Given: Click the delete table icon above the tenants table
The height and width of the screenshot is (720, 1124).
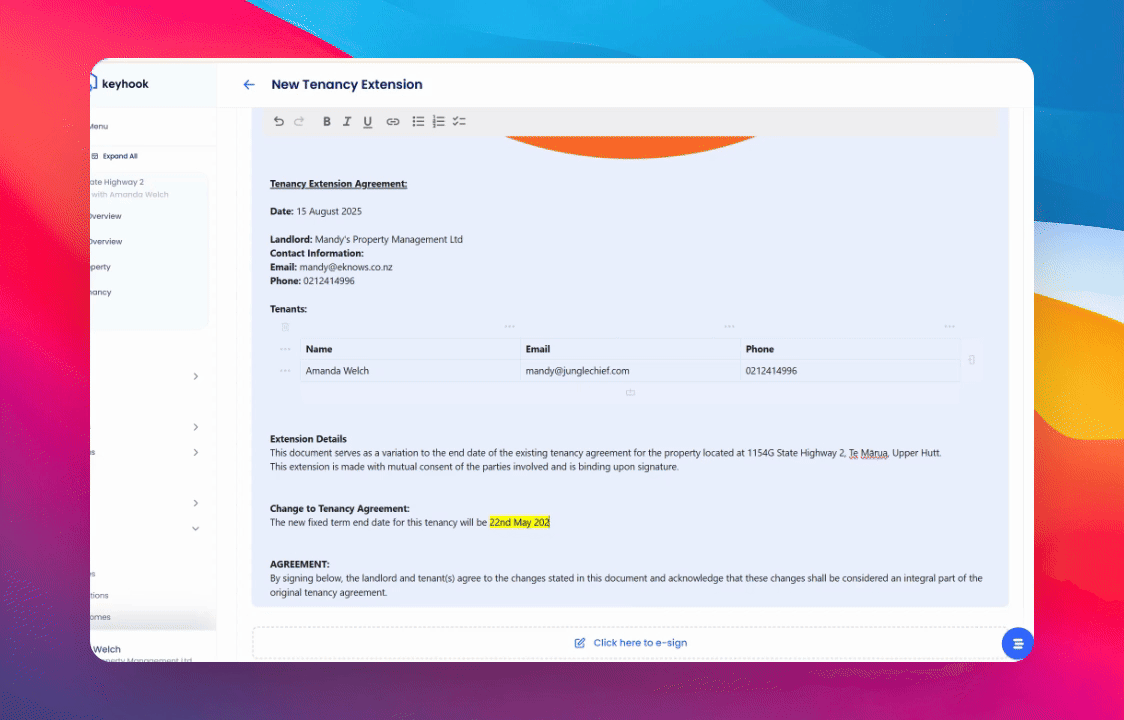Looking at the screenshot, I should (x=285, y=327).
